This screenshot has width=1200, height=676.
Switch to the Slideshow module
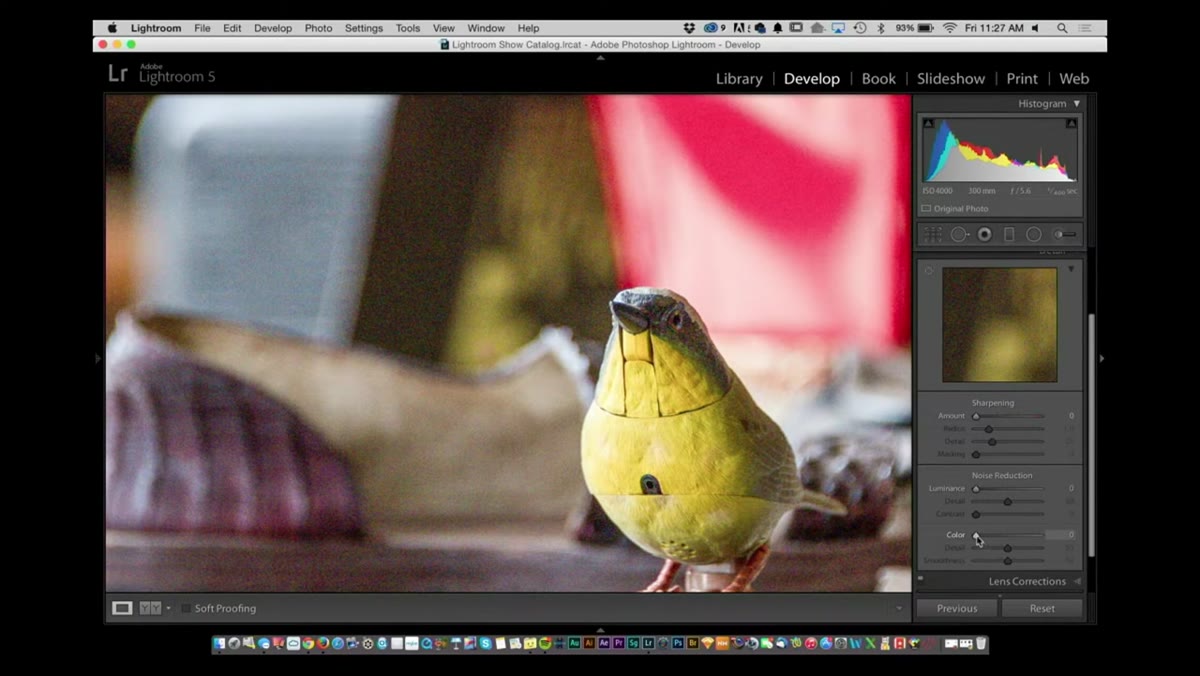pos(951,78)
